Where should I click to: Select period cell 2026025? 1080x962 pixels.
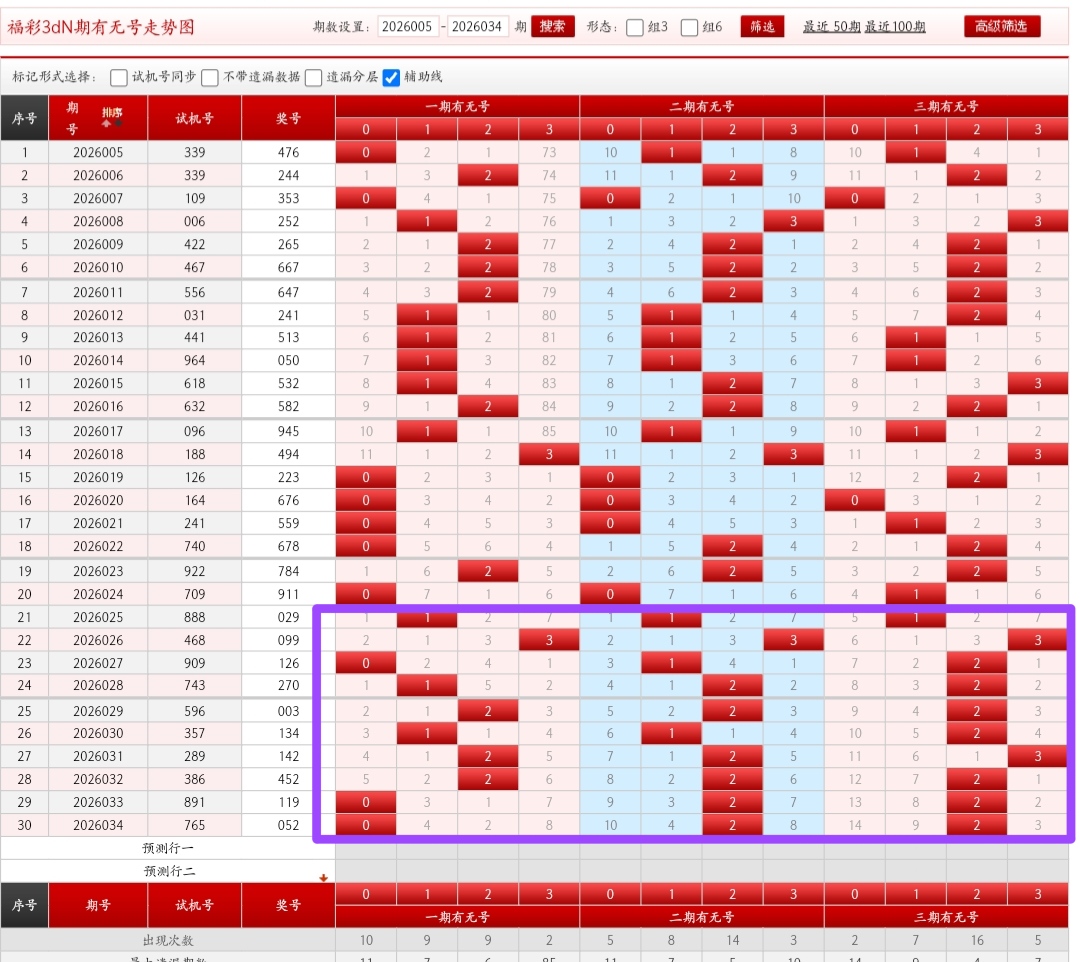(x=98, y=617)
